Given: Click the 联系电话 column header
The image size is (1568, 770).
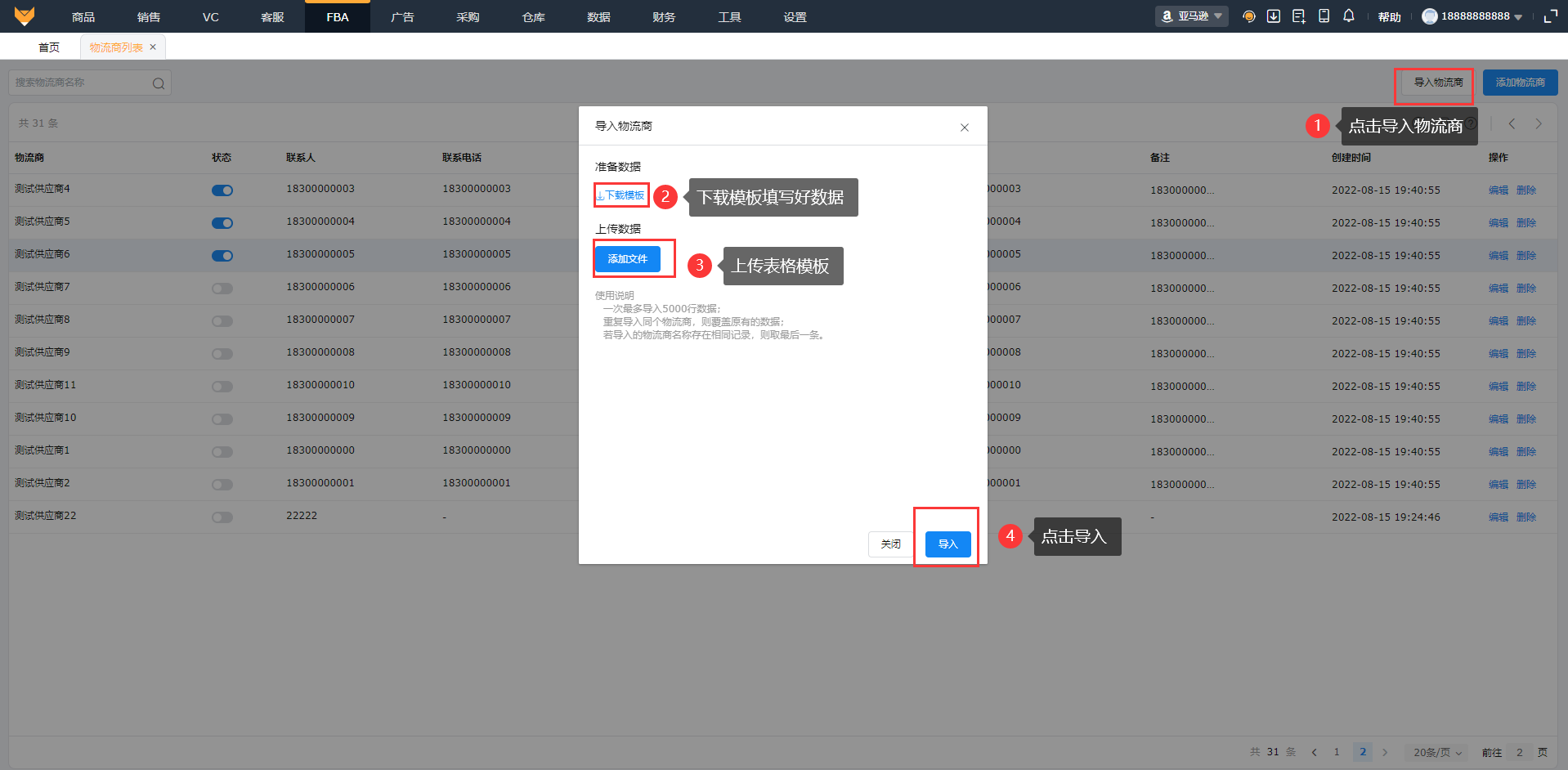Looking at the screenshot, I should (462, 158).
